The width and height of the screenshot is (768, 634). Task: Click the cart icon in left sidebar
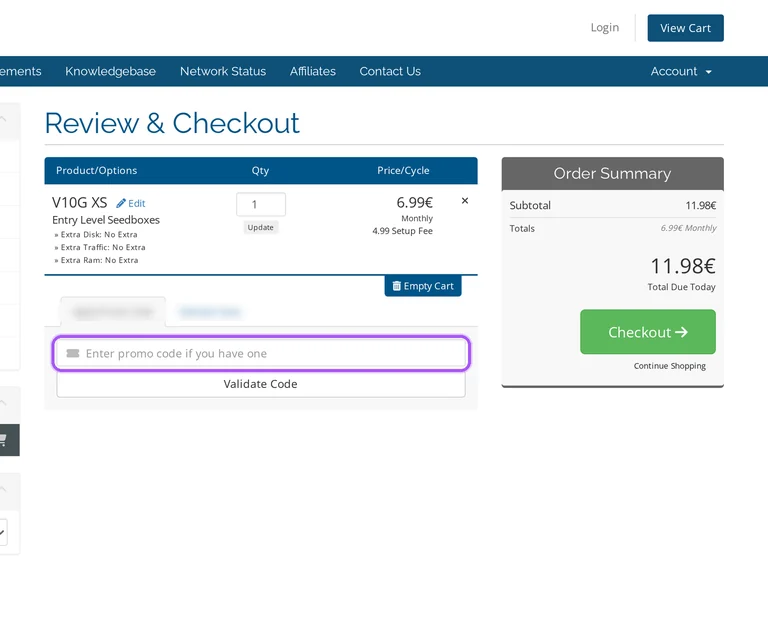click(x=2, y=440)
